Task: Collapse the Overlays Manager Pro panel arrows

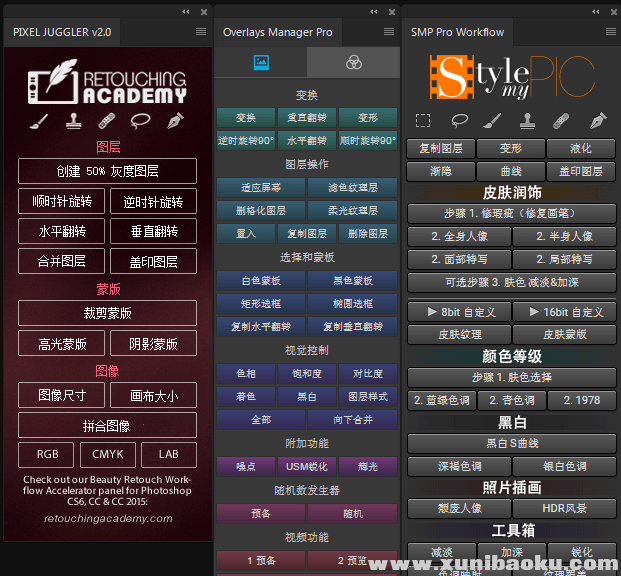Action: (x=371, y=11)
